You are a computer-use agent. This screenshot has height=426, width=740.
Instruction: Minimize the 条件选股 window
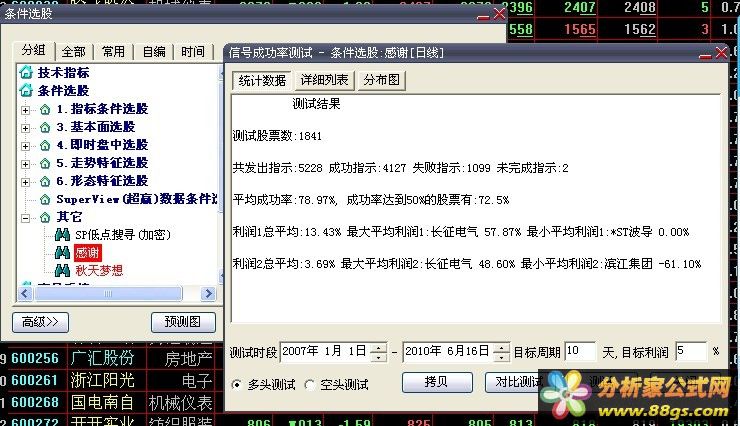pyautogui.click(x=483, y=17)
